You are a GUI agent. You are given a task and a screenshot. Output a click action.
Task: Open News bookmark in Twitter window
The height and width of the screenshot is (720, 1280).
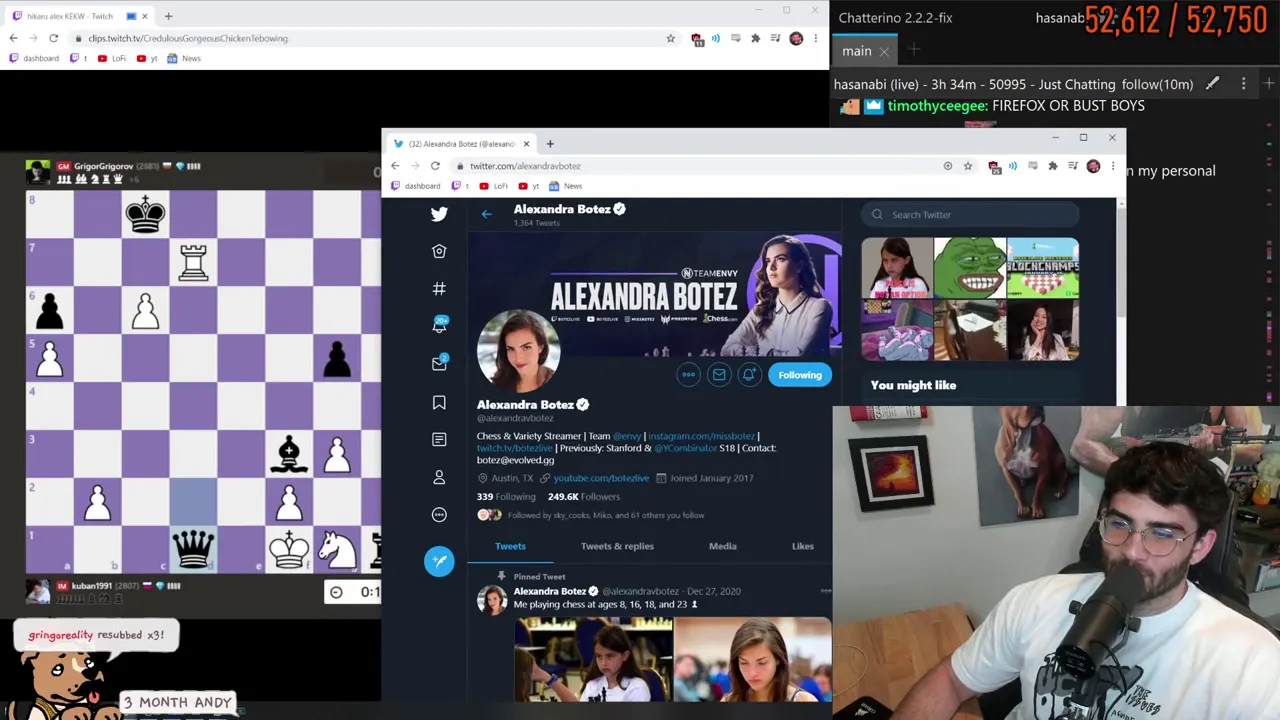(x=566, y=186)
